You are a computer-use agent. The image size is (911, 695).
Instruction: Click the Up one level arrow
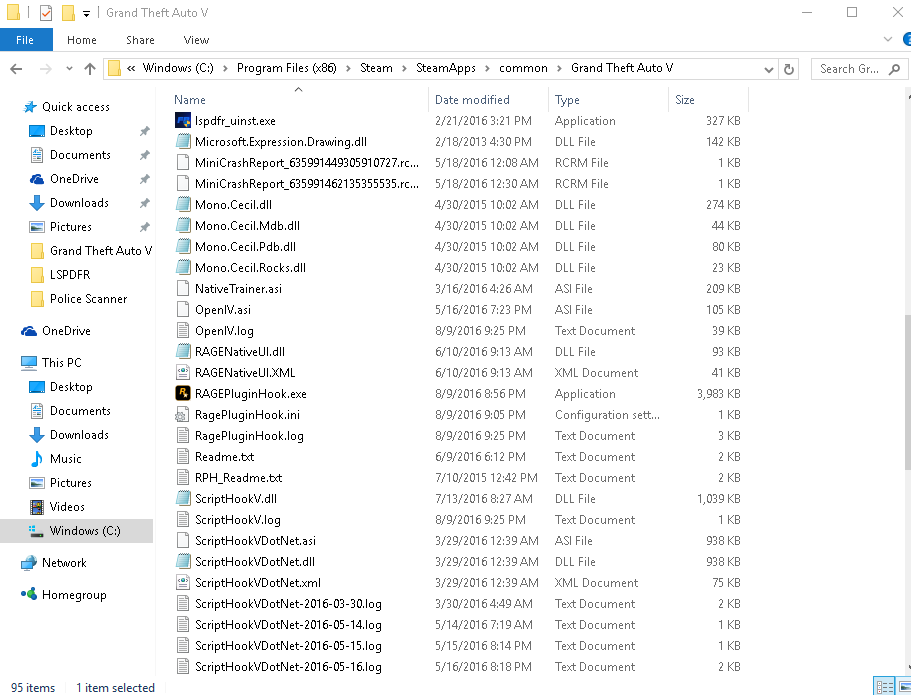pyautogui.click(x=89, y=69)
